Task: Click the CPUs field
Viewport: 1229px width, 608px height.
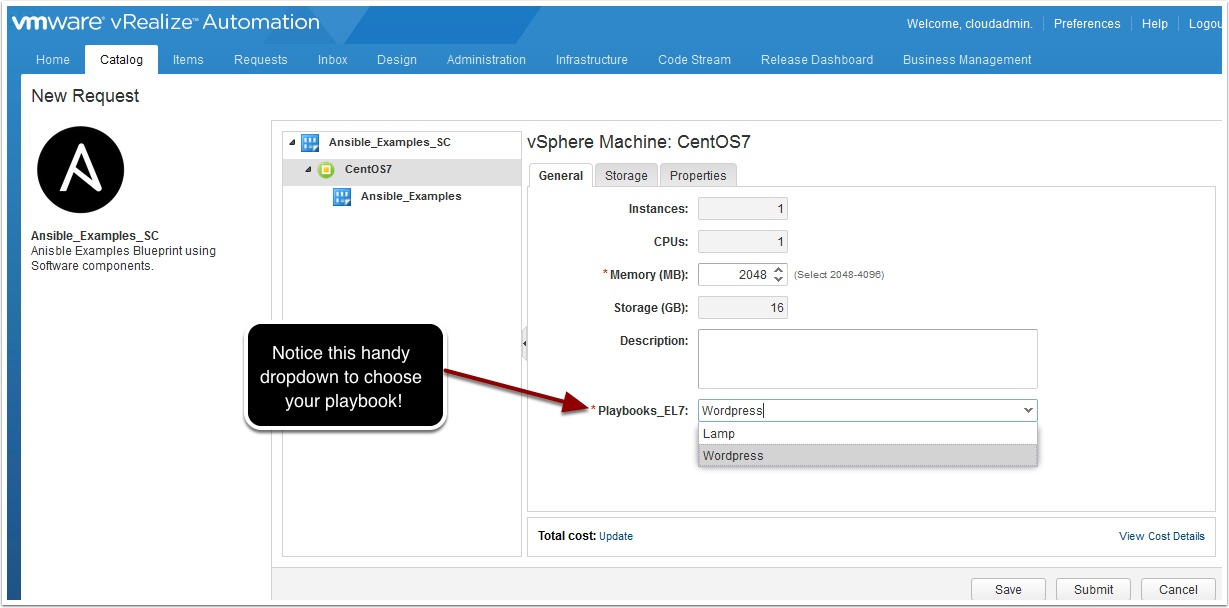Action: 743,242
